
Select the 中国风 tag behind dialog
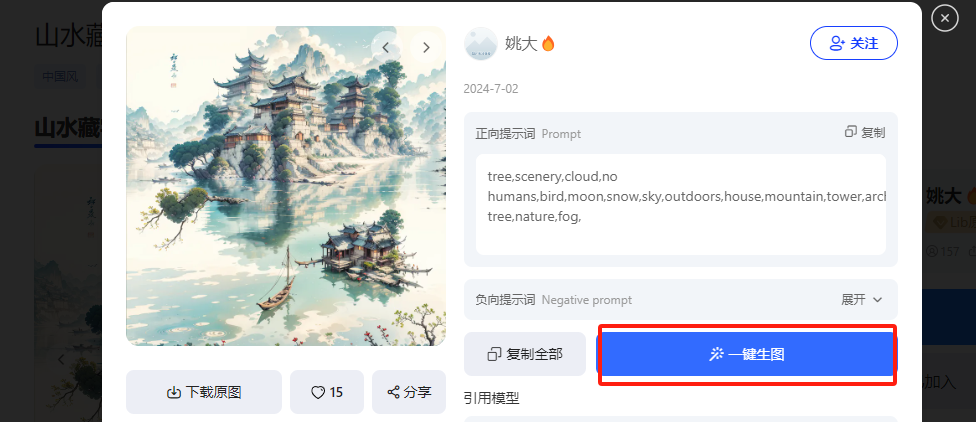tap(60, 77)
